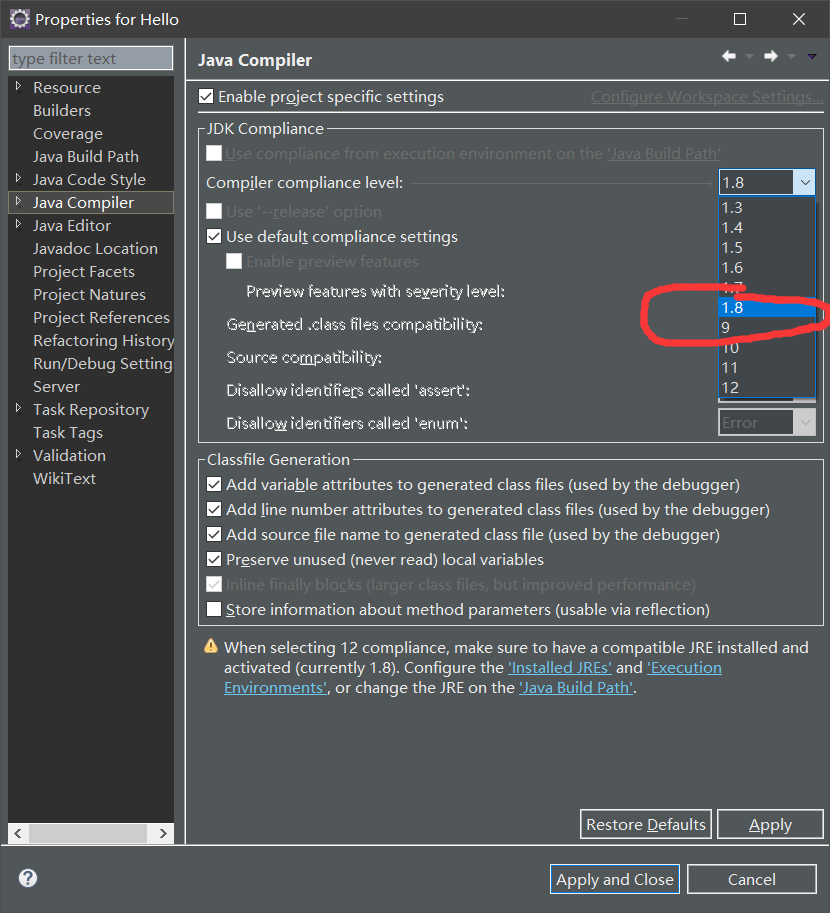Image resolution: width=830 pixels, height=913 pixels.
Task: Click the Cancel button
Action: (x=751, y=879)
